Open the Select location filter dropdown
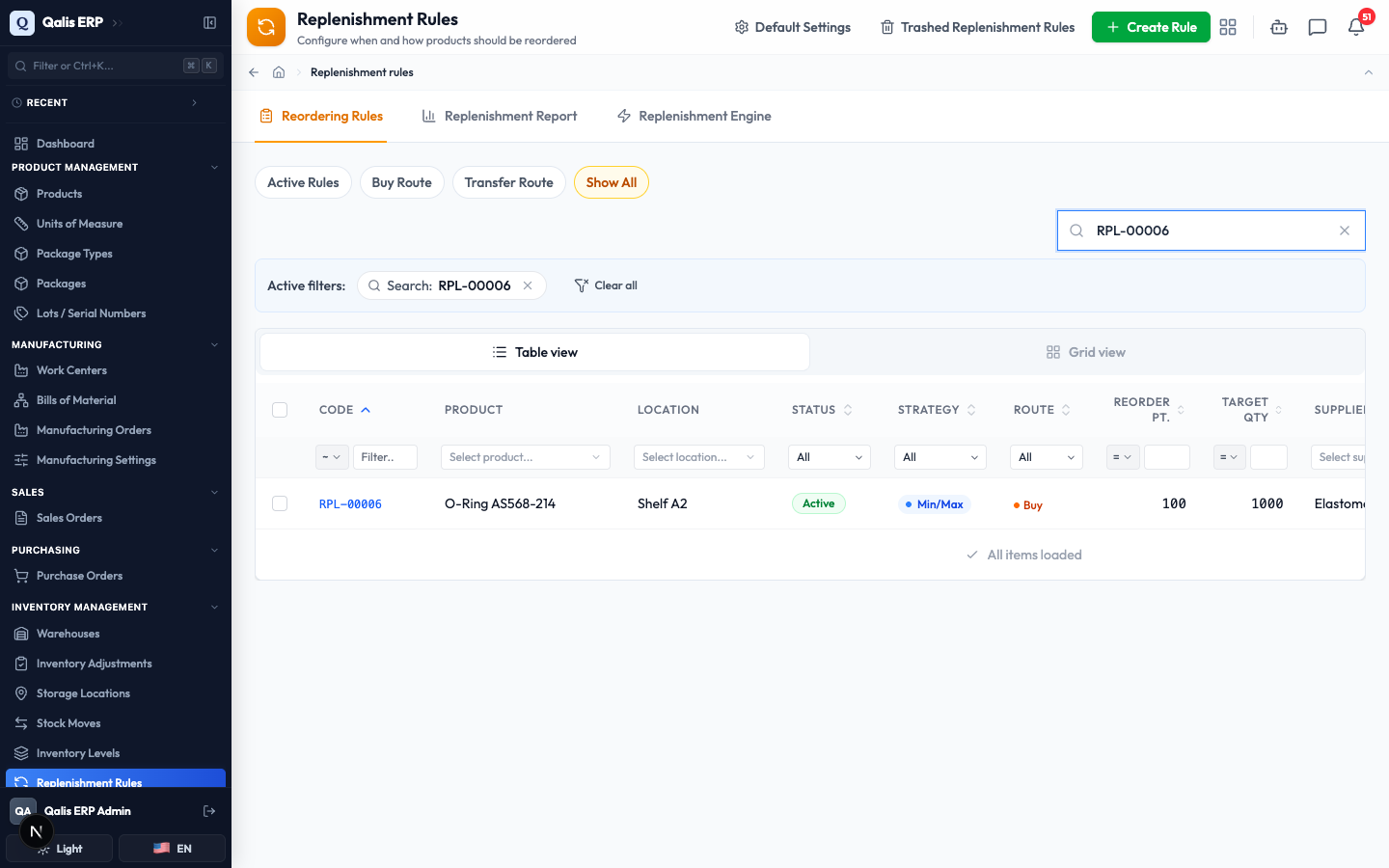 pyautogui.click(x=699, y=457)
